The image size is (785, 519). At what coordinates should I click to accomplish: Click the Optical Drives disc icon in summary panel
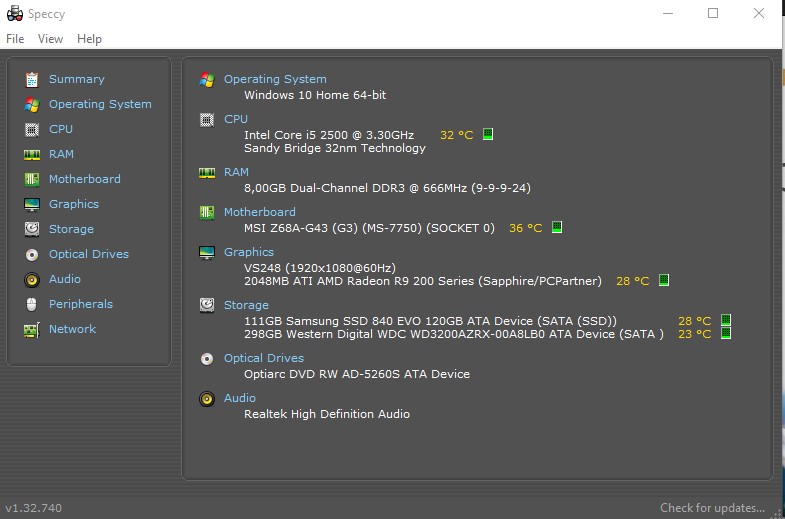207,359
